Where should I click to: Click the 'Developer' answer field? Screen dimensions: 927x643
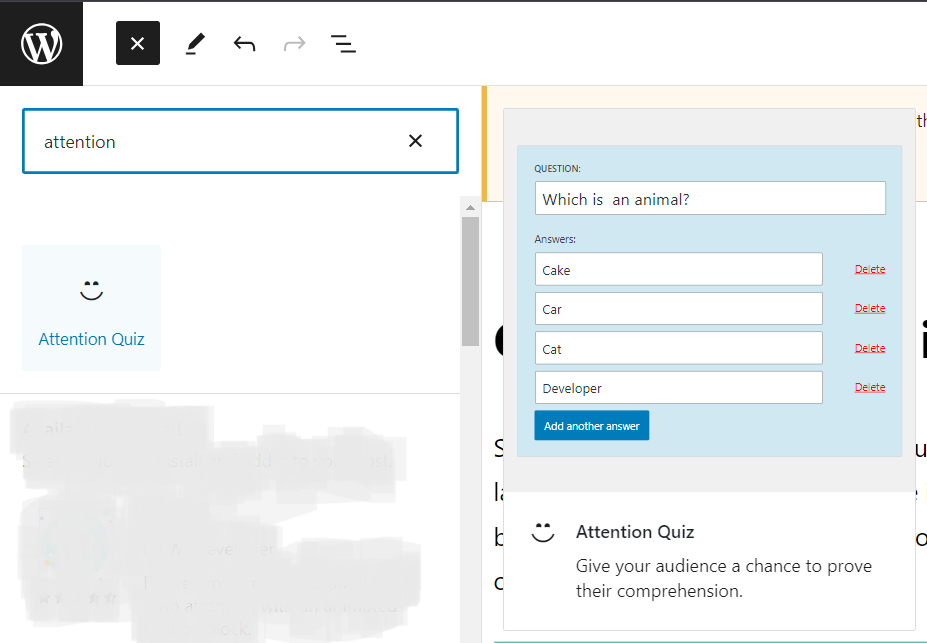[679, 388]
